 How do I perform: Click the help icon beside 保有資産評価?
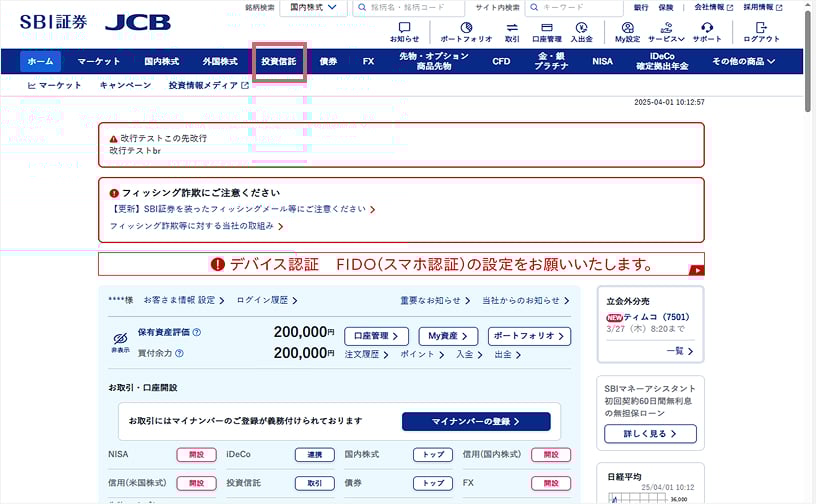pos(197,332)
